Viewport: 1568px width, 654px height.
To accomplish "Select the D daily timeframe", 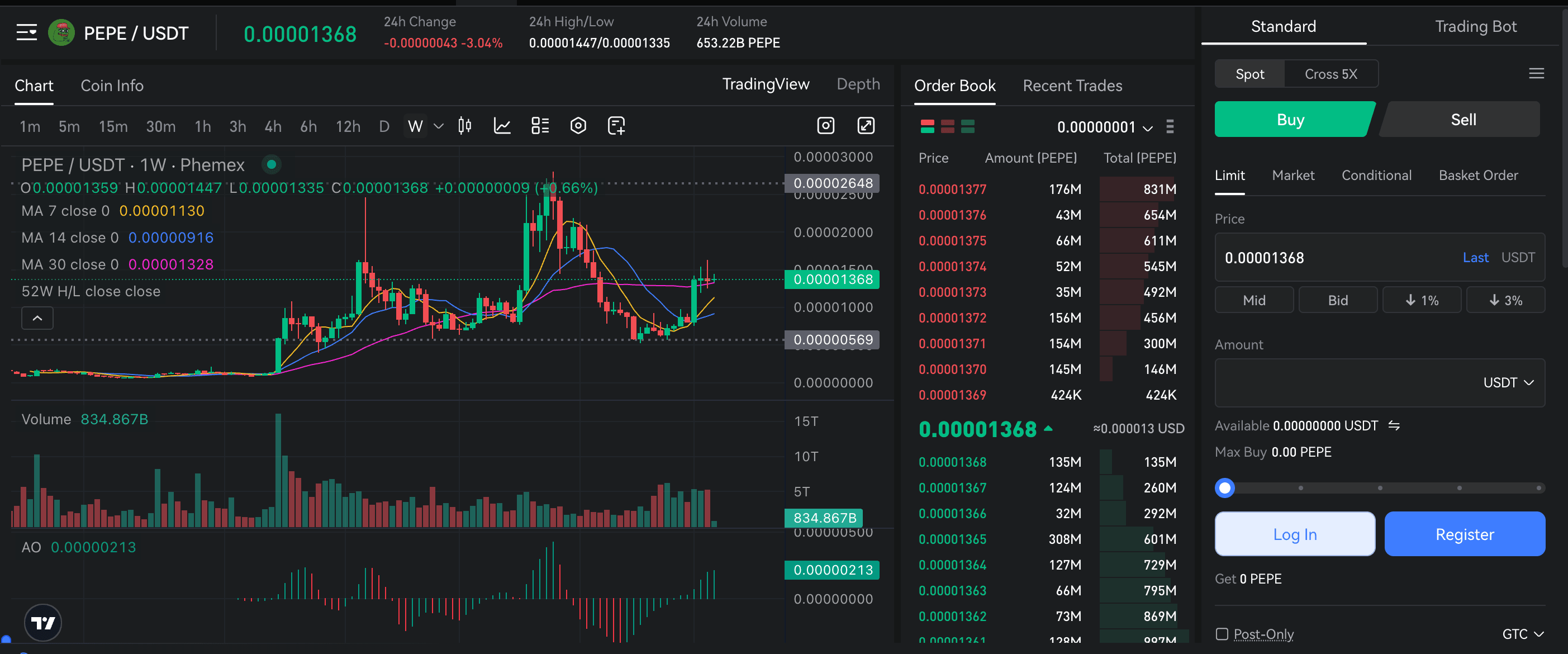I will tap(383, 126).
